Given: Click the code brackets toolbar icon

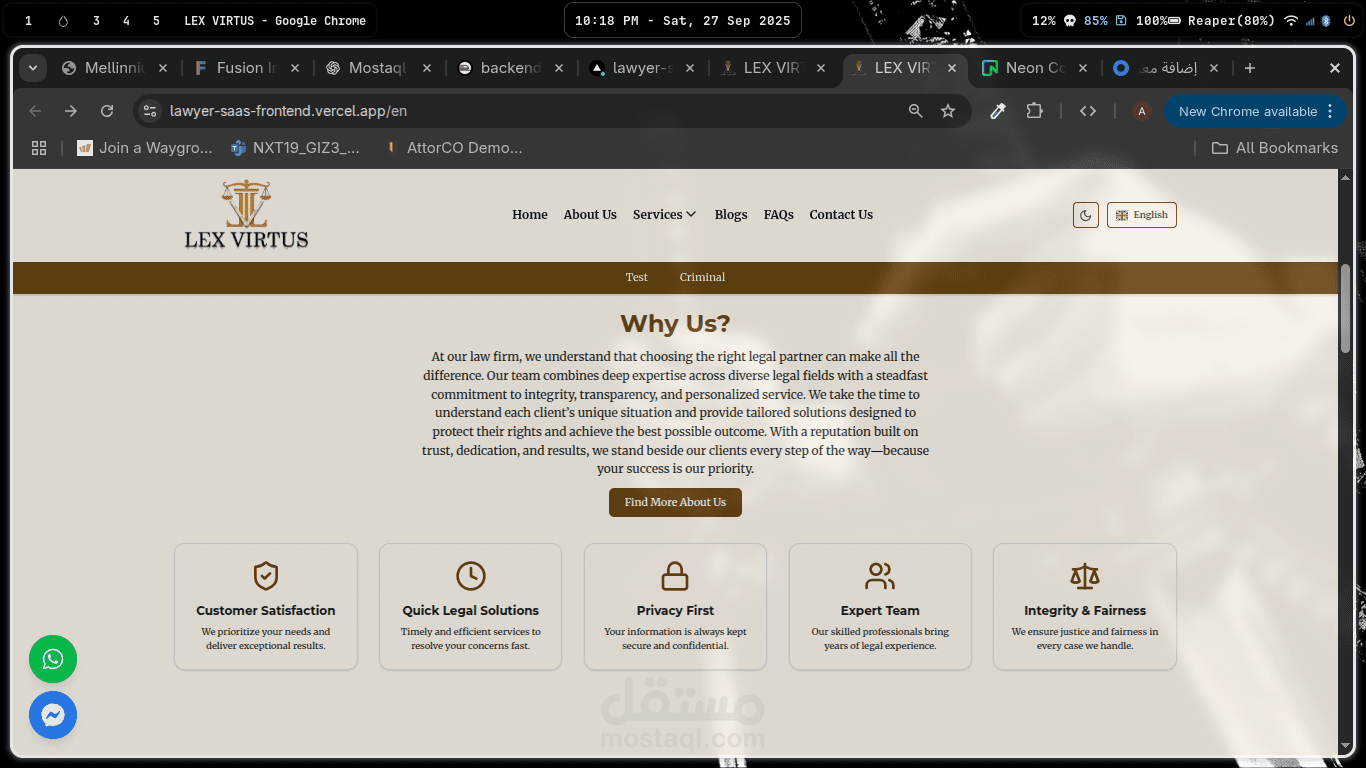Looking at the screenshot, I should tap(1088, 111).
